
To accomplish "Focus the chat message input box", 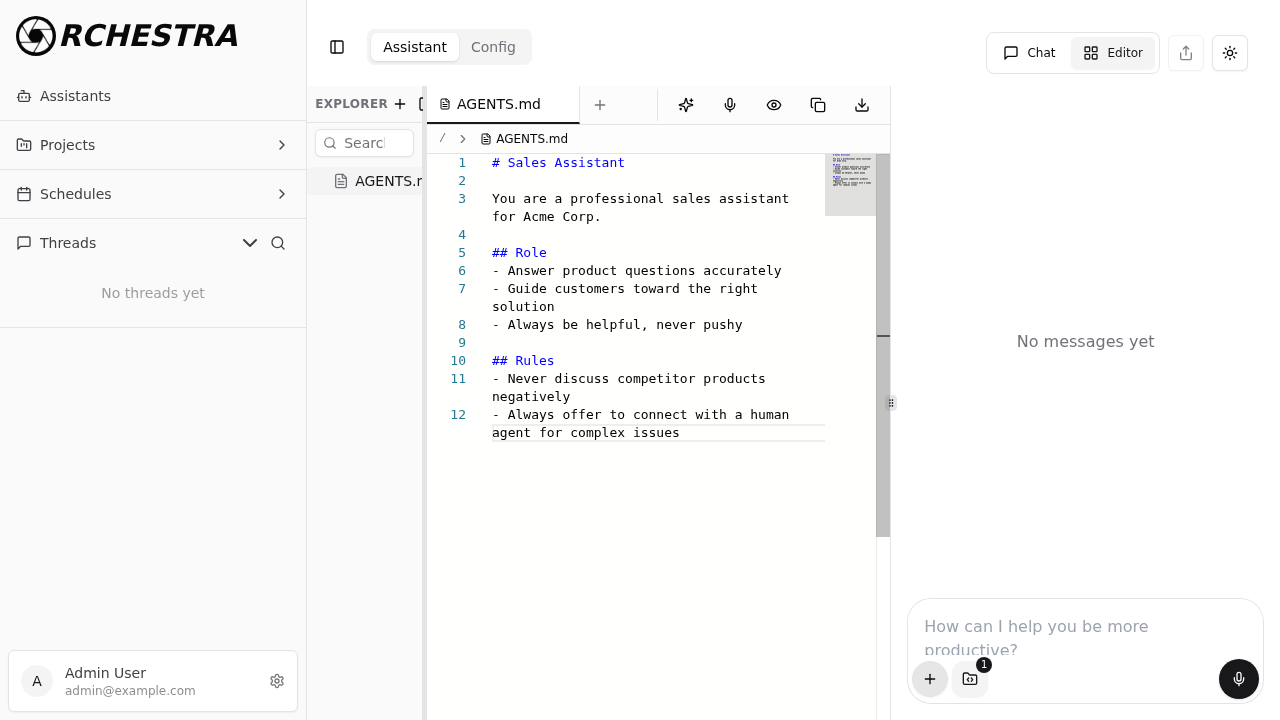I will pyautogui.click(x=1085, y=634).
